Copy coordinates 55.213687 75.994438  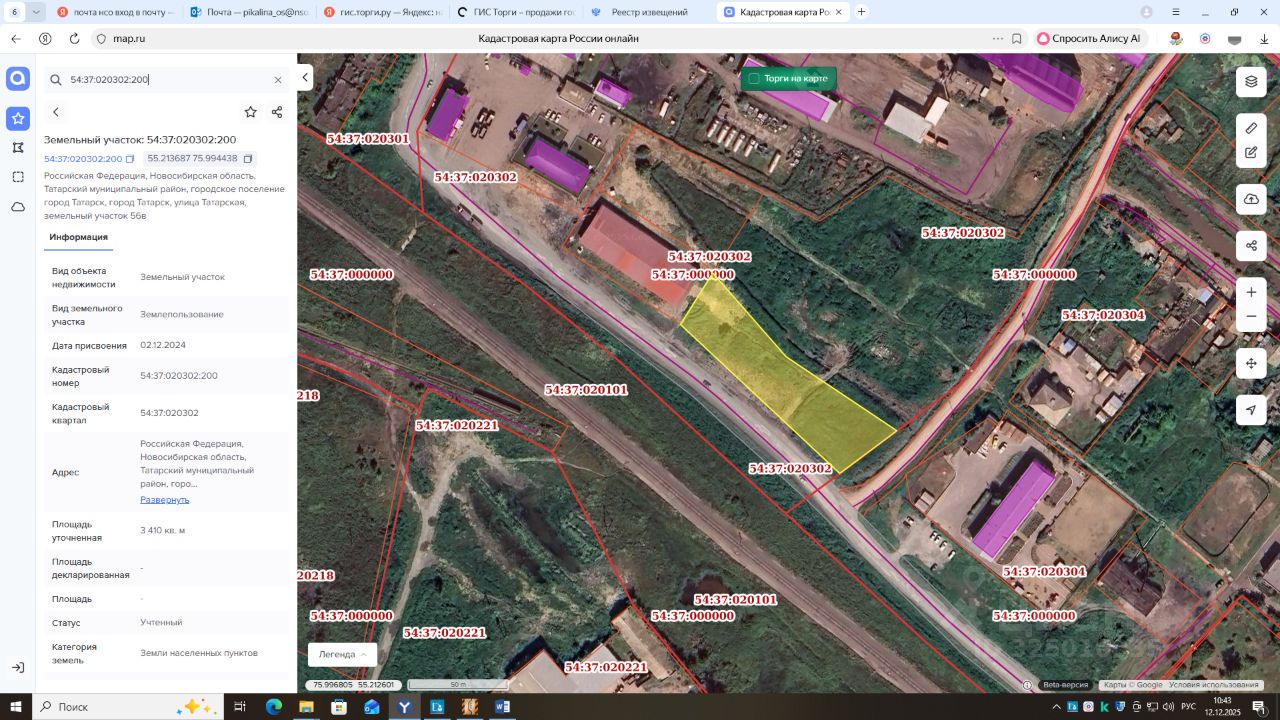click(x=248, y=159)
